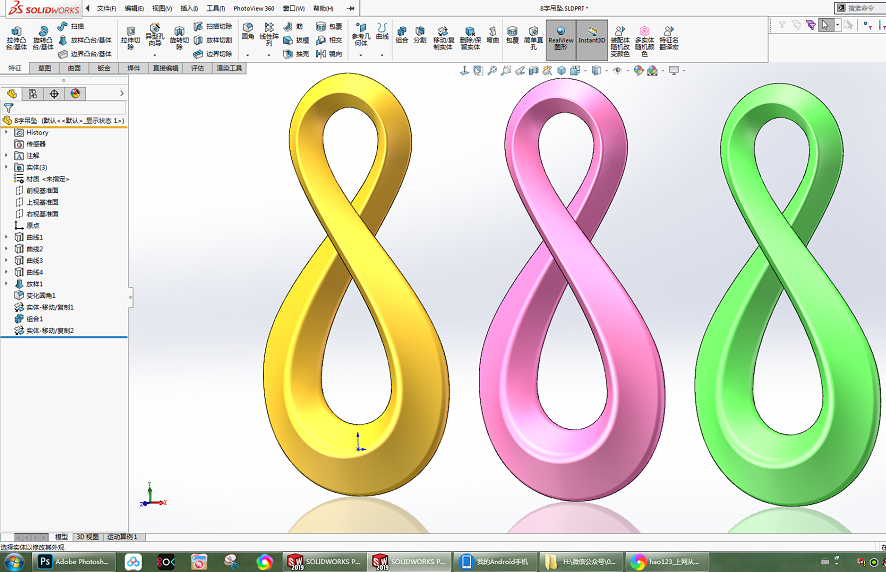Select the Fillet (圆角) tool
Screen dimensions: 886x572
tap(247, 32)
